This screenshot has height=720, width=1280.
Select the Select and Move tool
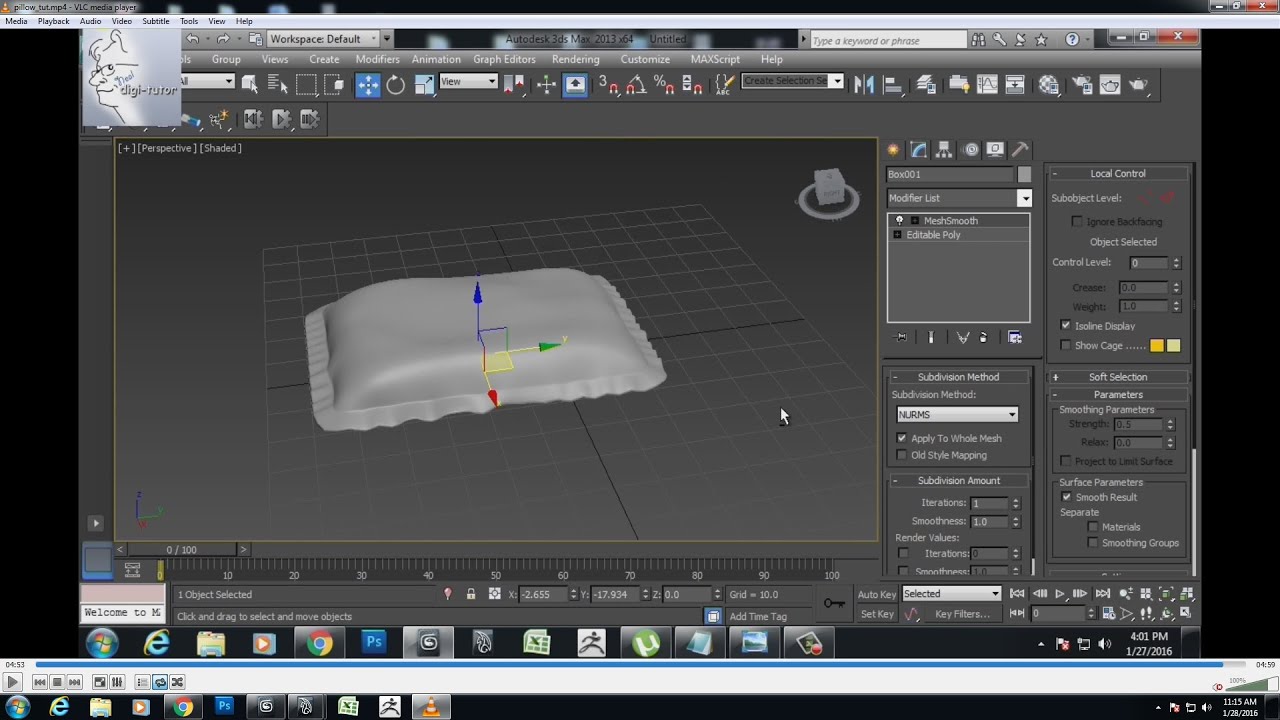coord(368,86)
